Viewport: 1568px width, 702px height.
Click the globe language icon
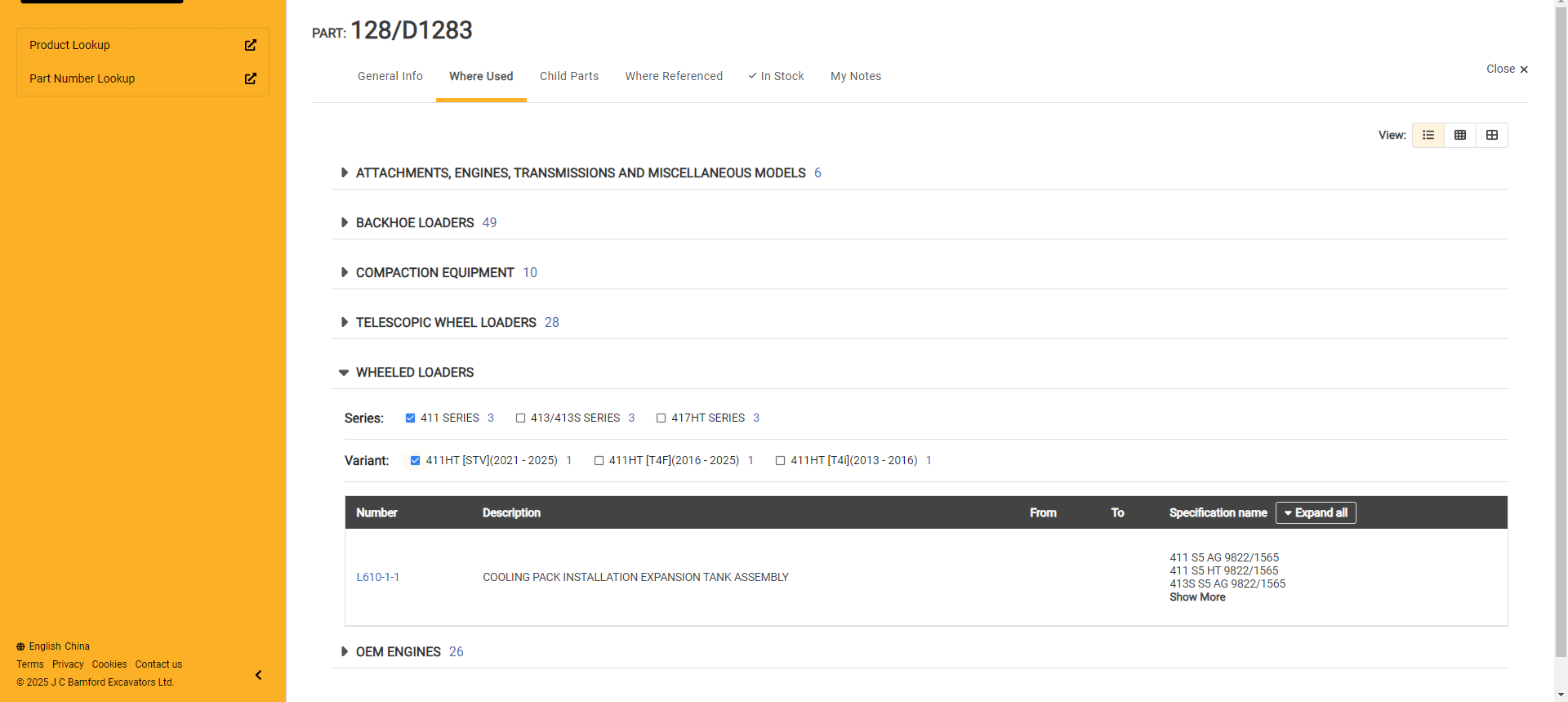tap(20, 646)
